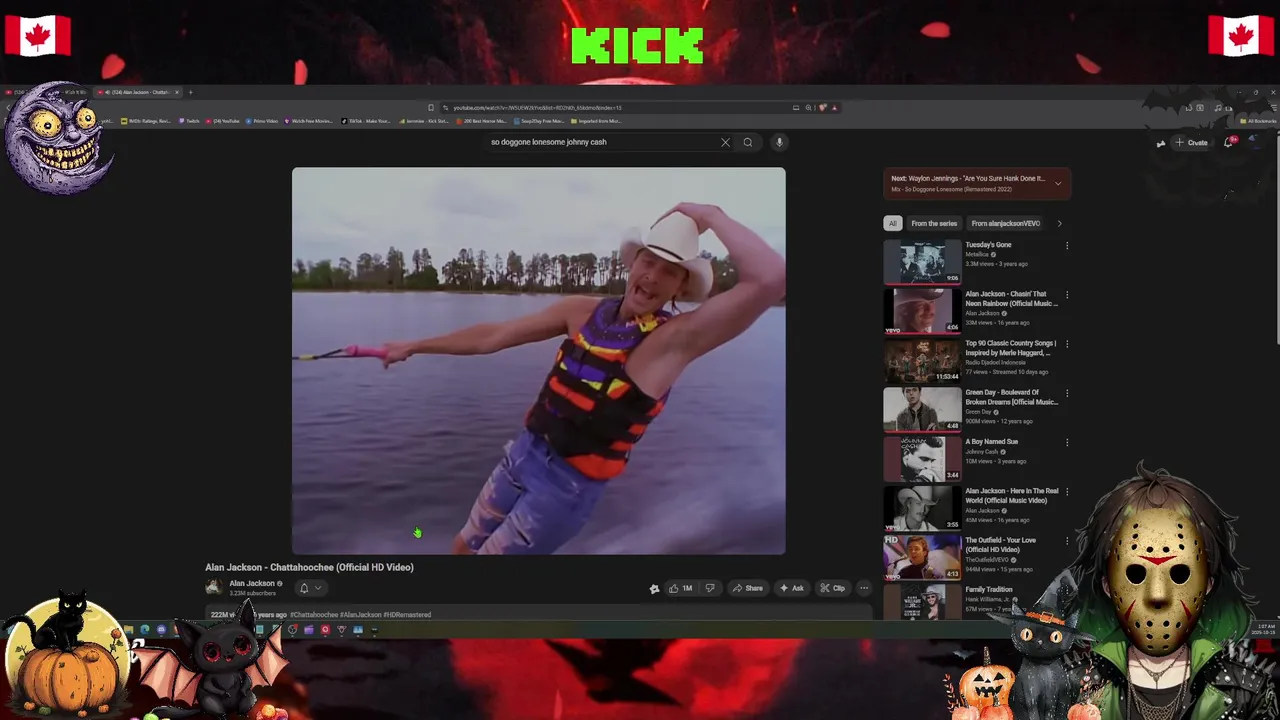Open options for Tuesday's Gone video
The height and width of the screenshot is (720, 1280).
[x=1066, y=246]
